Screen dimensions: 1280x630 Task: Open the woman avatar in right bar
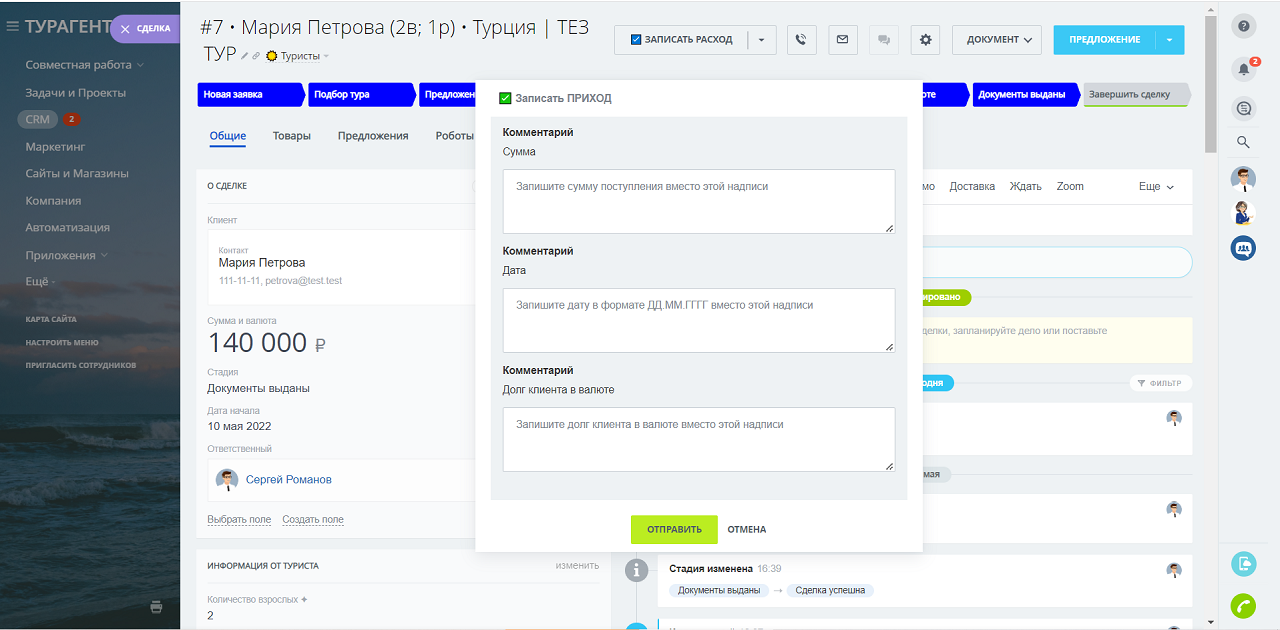(1243, 213)
